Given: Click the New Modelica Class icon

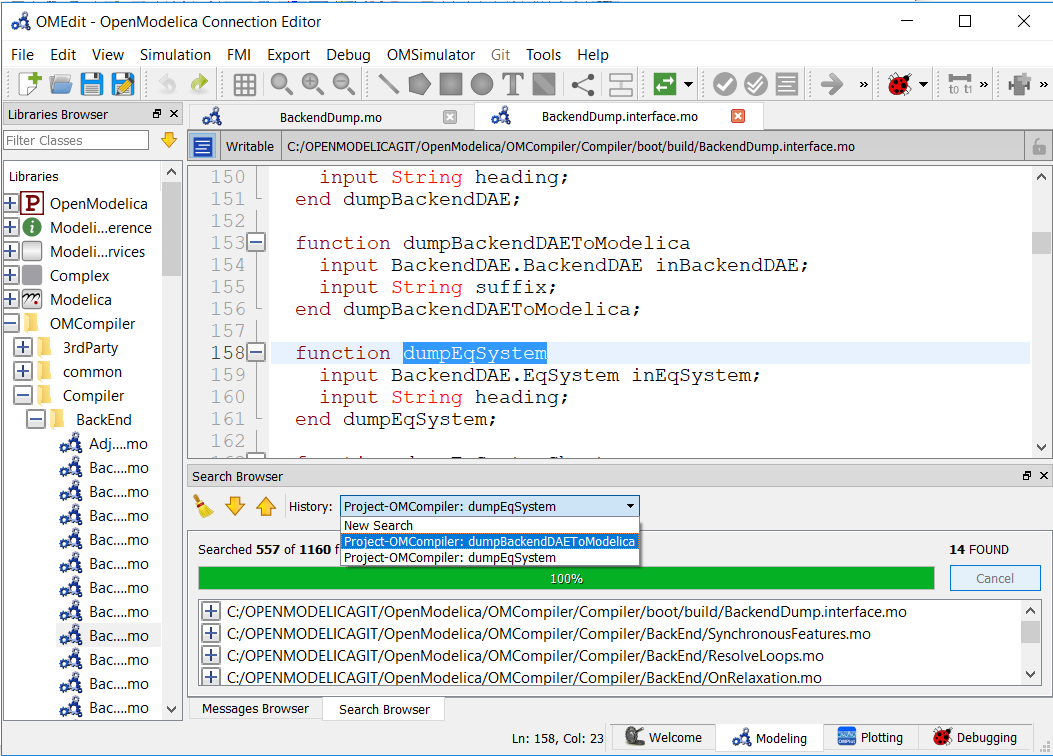Looking at the screenshot, I should [x=28, y=84].
